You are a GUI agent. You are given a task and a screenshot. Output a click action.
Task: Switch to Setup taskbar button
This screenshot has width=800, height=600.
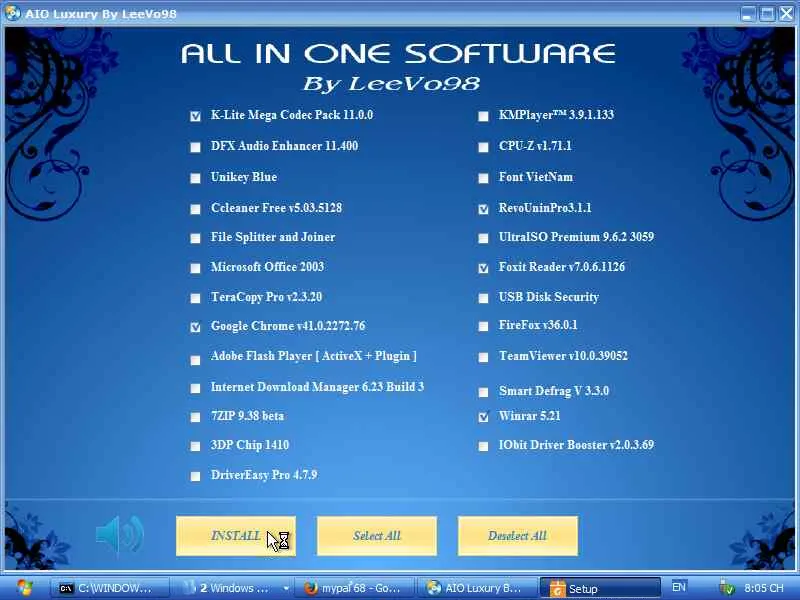[600, 588]
